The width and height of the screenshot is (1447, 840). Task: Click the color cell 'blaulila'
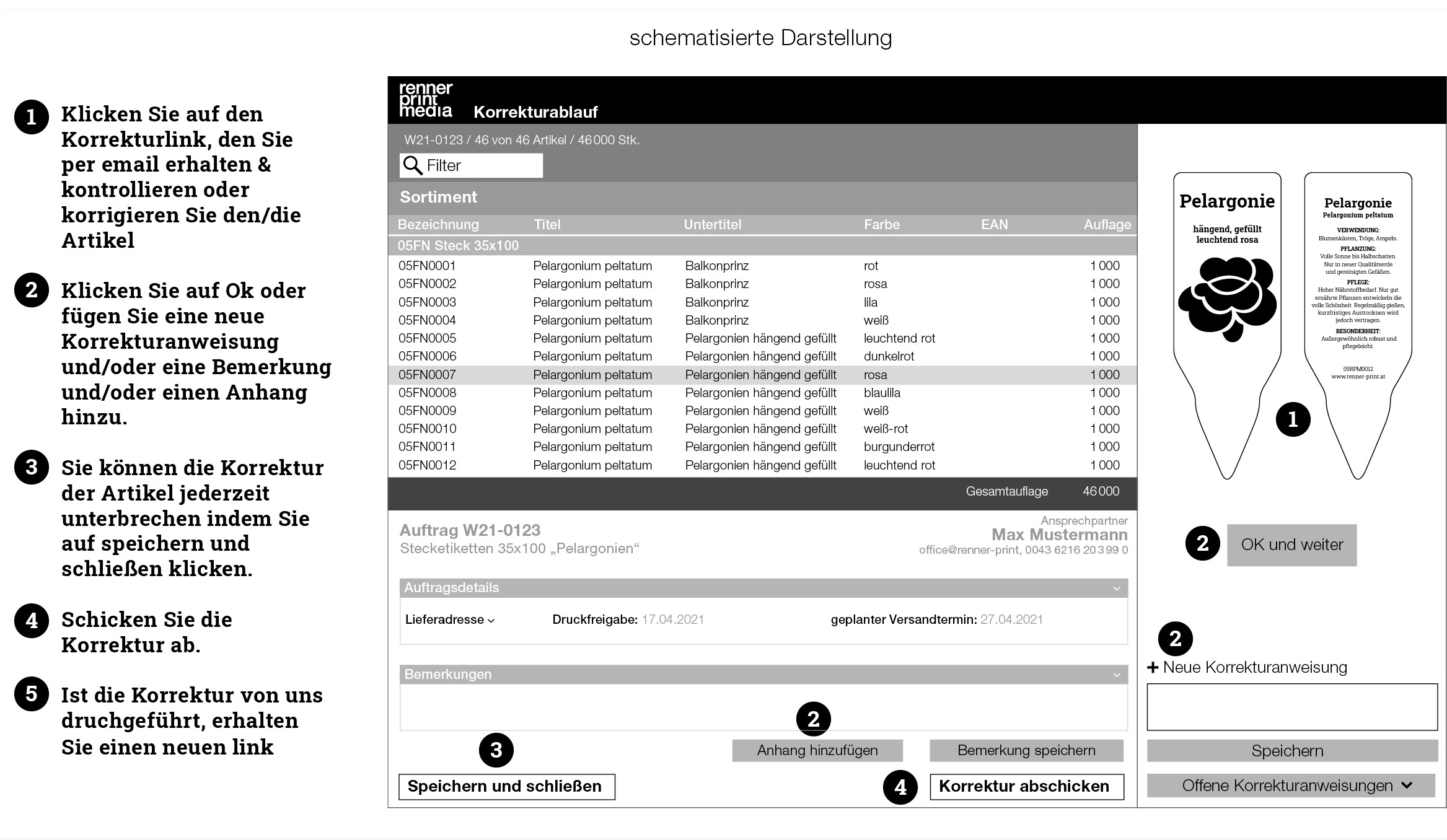[x=882, y=393]
